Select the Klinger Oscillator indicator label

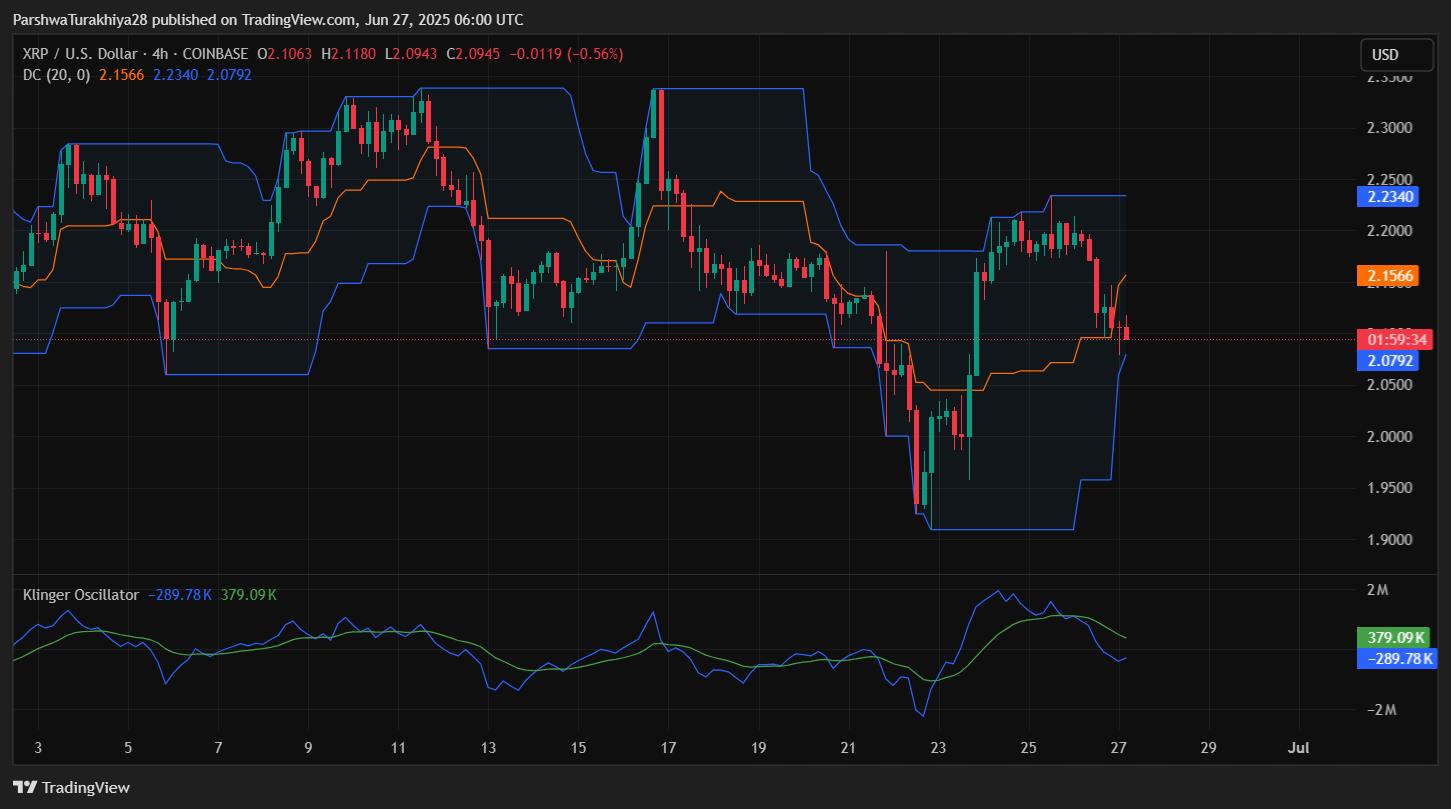[80, 595]
